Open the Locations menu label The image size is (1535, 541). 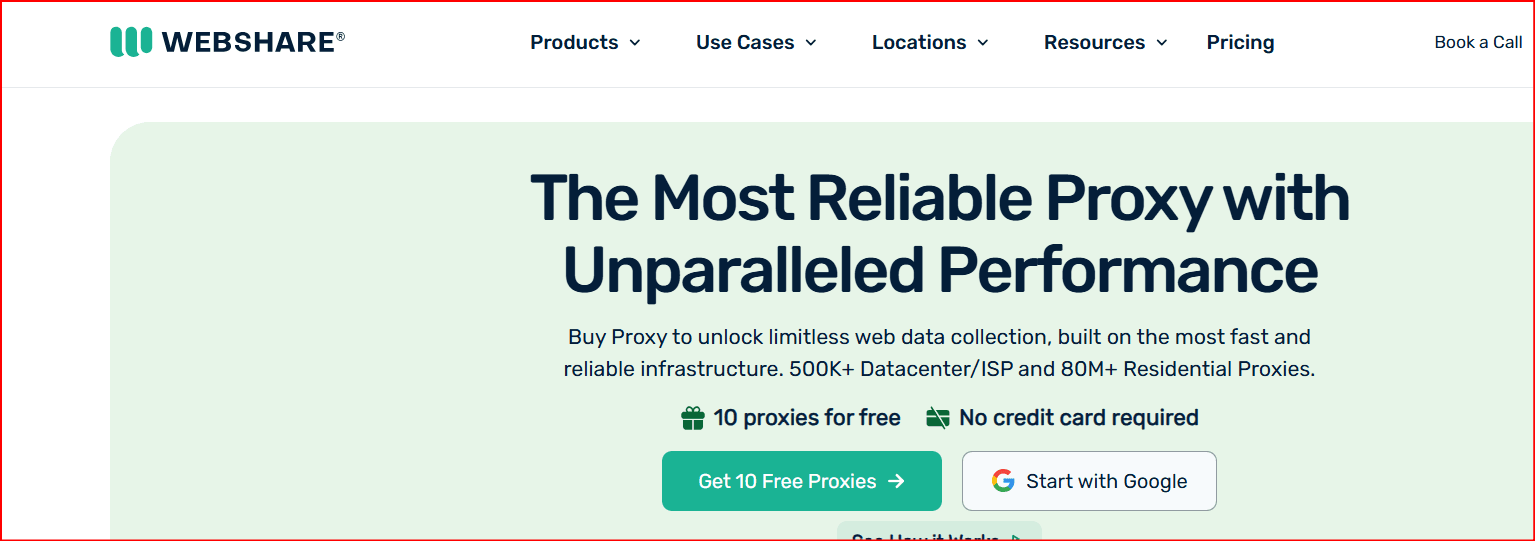click(919, 43)
